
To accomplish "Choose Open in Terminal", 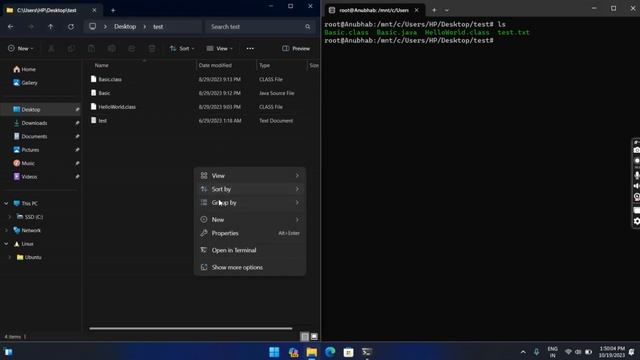I will click(250, 250).
